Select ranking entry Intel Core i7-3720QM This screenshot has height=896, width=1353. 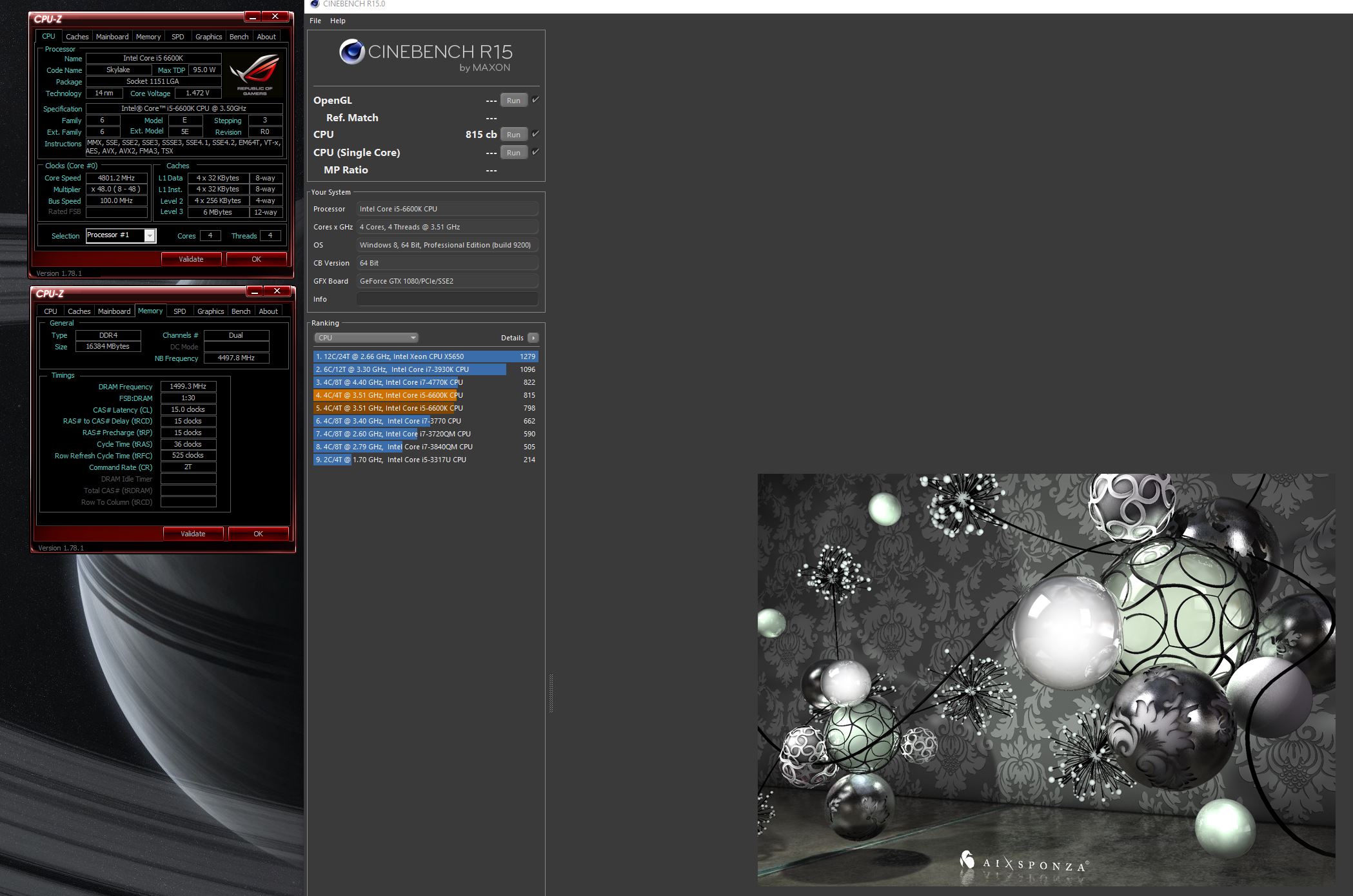coord(426,434)
